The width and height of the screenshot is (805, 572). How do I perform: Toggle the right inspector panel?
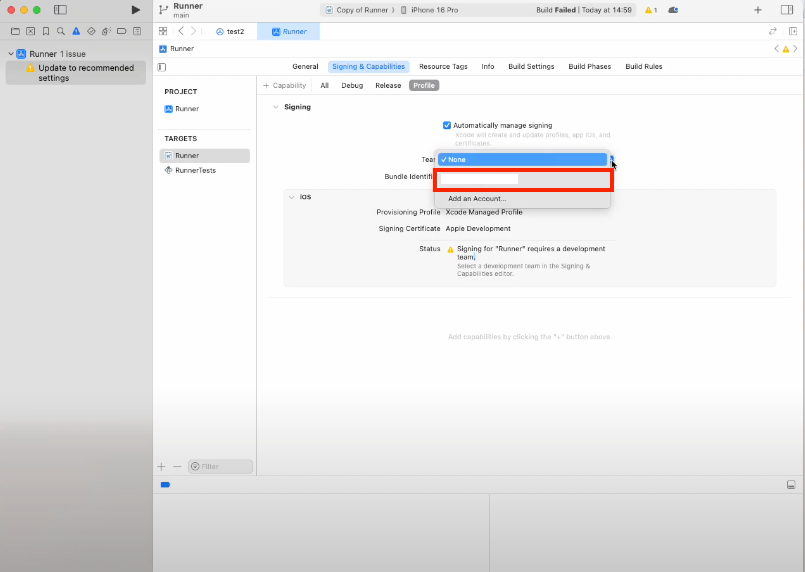click(787, 10)
